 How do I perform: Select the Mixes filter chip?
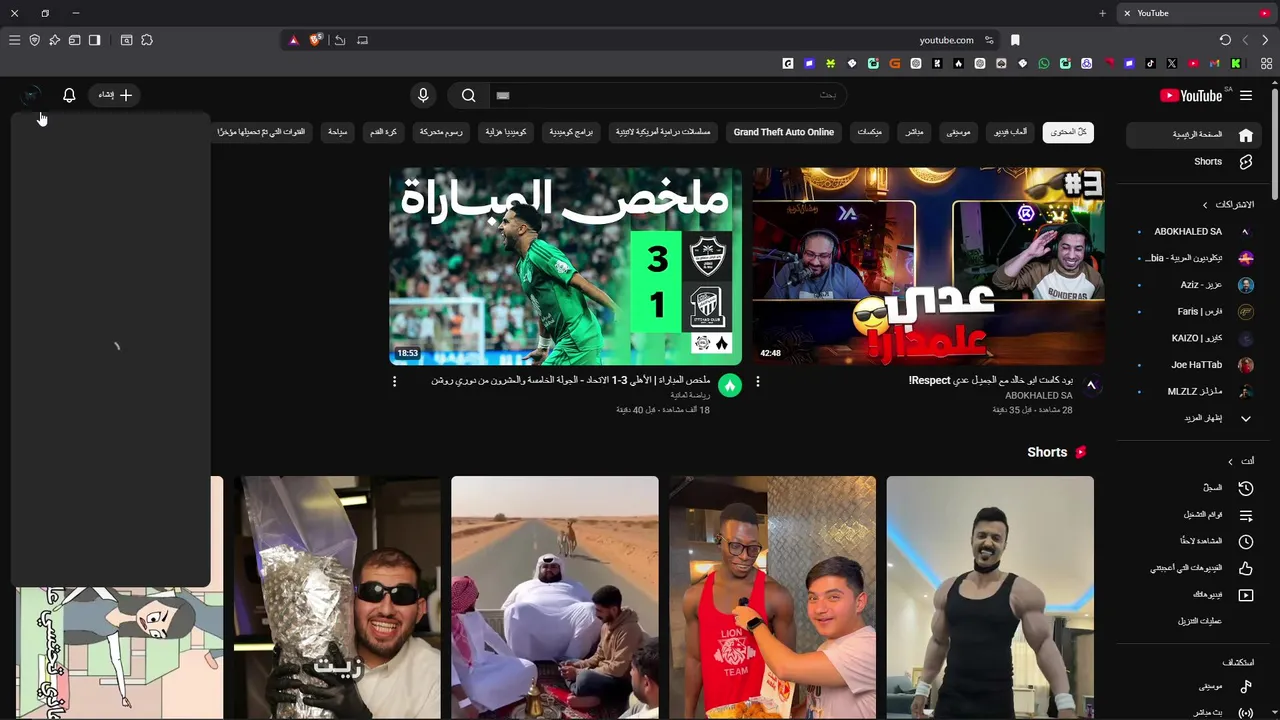(869, 132)
